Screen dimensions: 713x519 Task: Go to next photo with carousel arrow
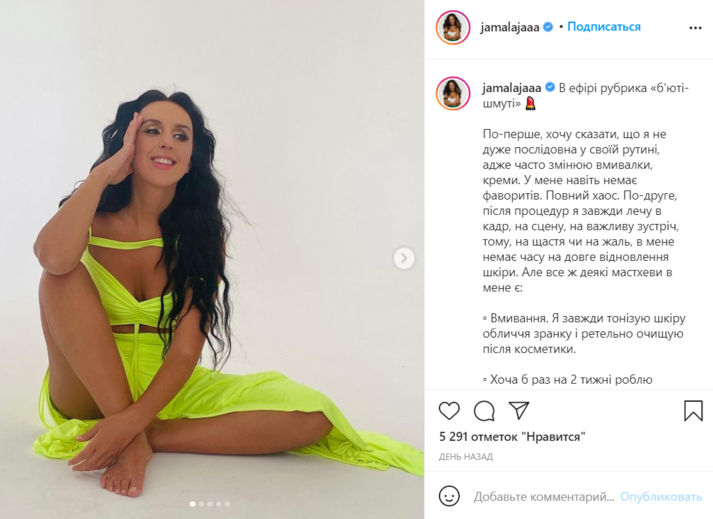click(x=404, y=258)
